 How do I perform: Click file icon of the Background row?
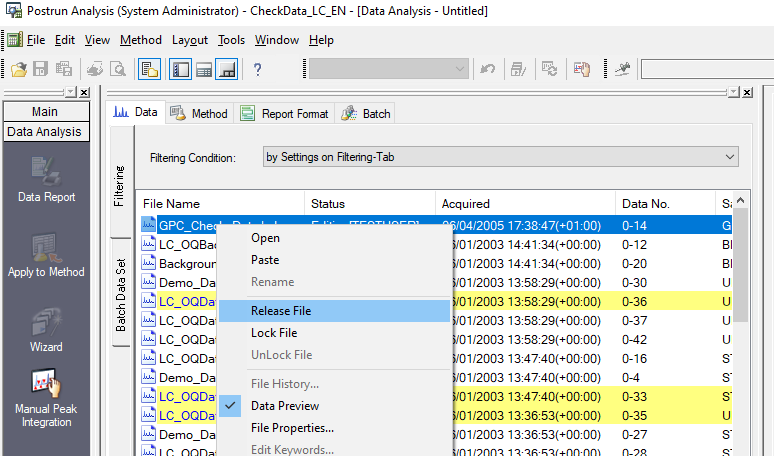click(148, 263)
